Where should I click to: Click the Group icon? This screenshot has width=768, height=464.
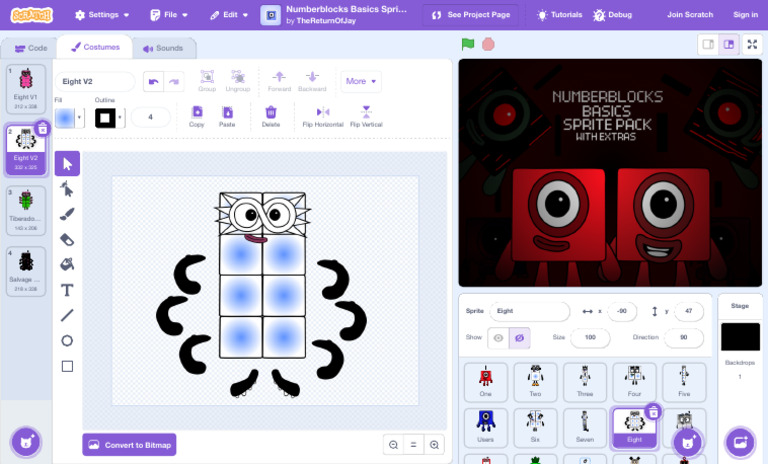click(207, 80)
